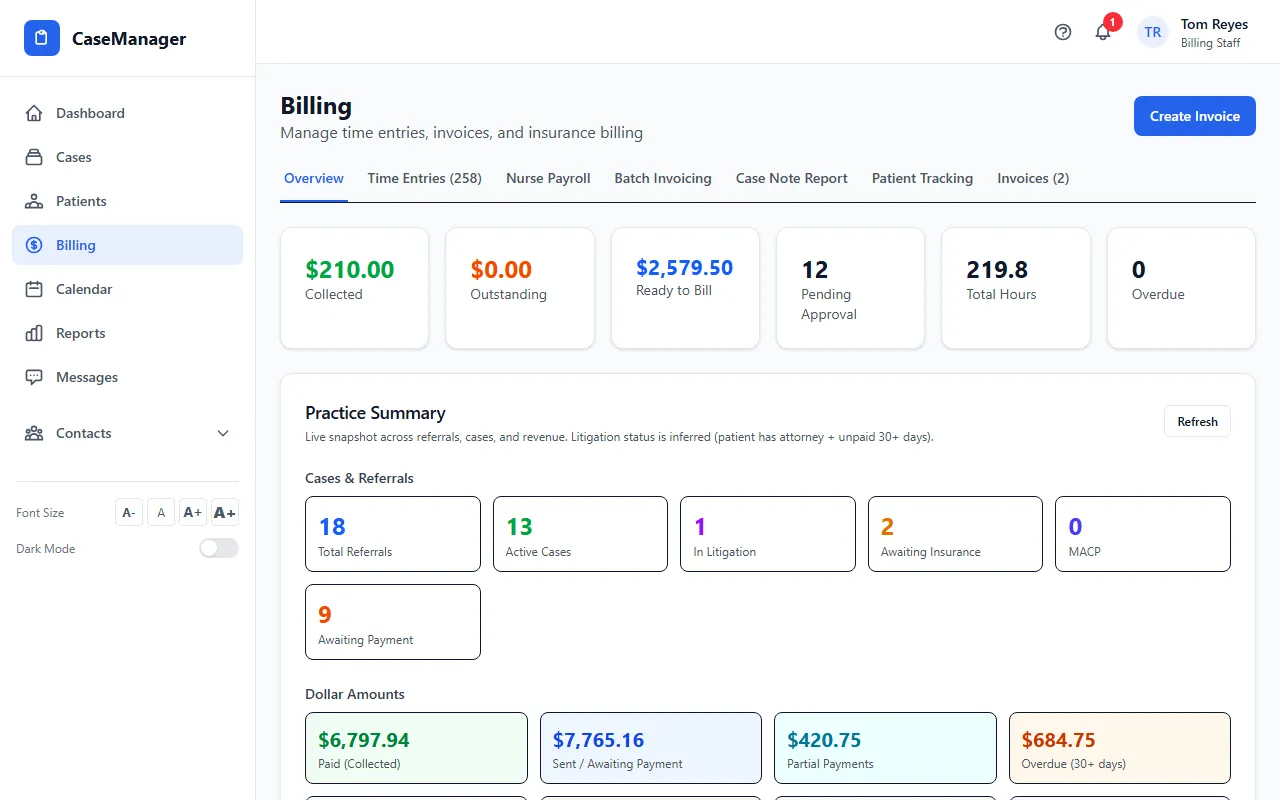Viewport: 1280px width, 800px height.
Task: Click the Practice Summary heading
Action: coord(375,413)
